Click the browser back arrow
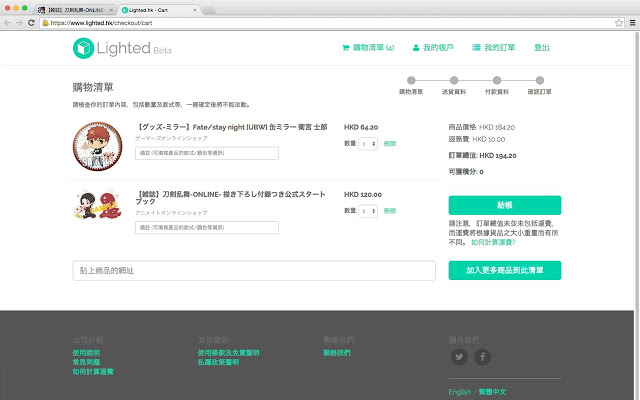 7,22
